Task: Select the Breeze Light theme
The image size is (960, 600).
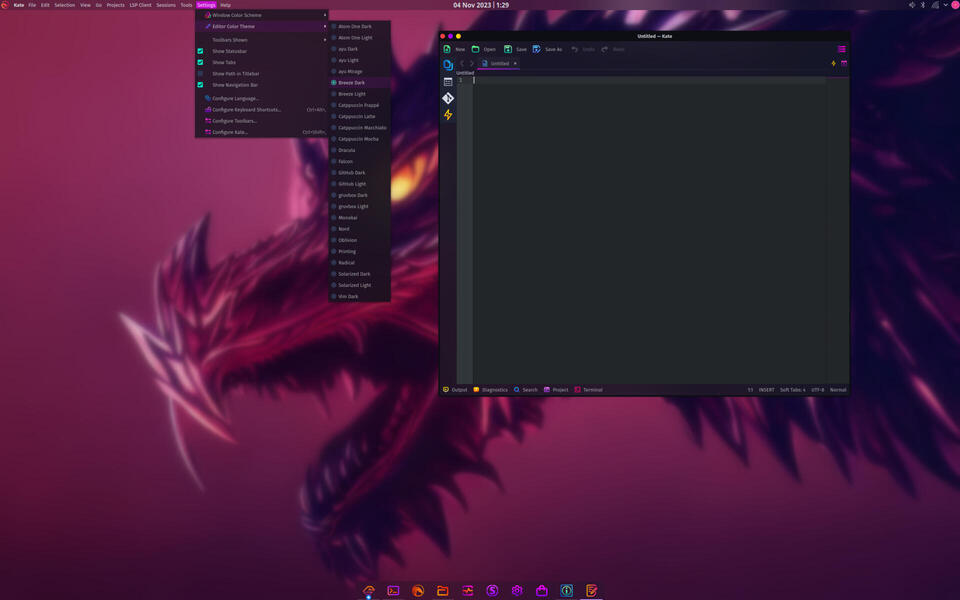Action: point(359,94)
